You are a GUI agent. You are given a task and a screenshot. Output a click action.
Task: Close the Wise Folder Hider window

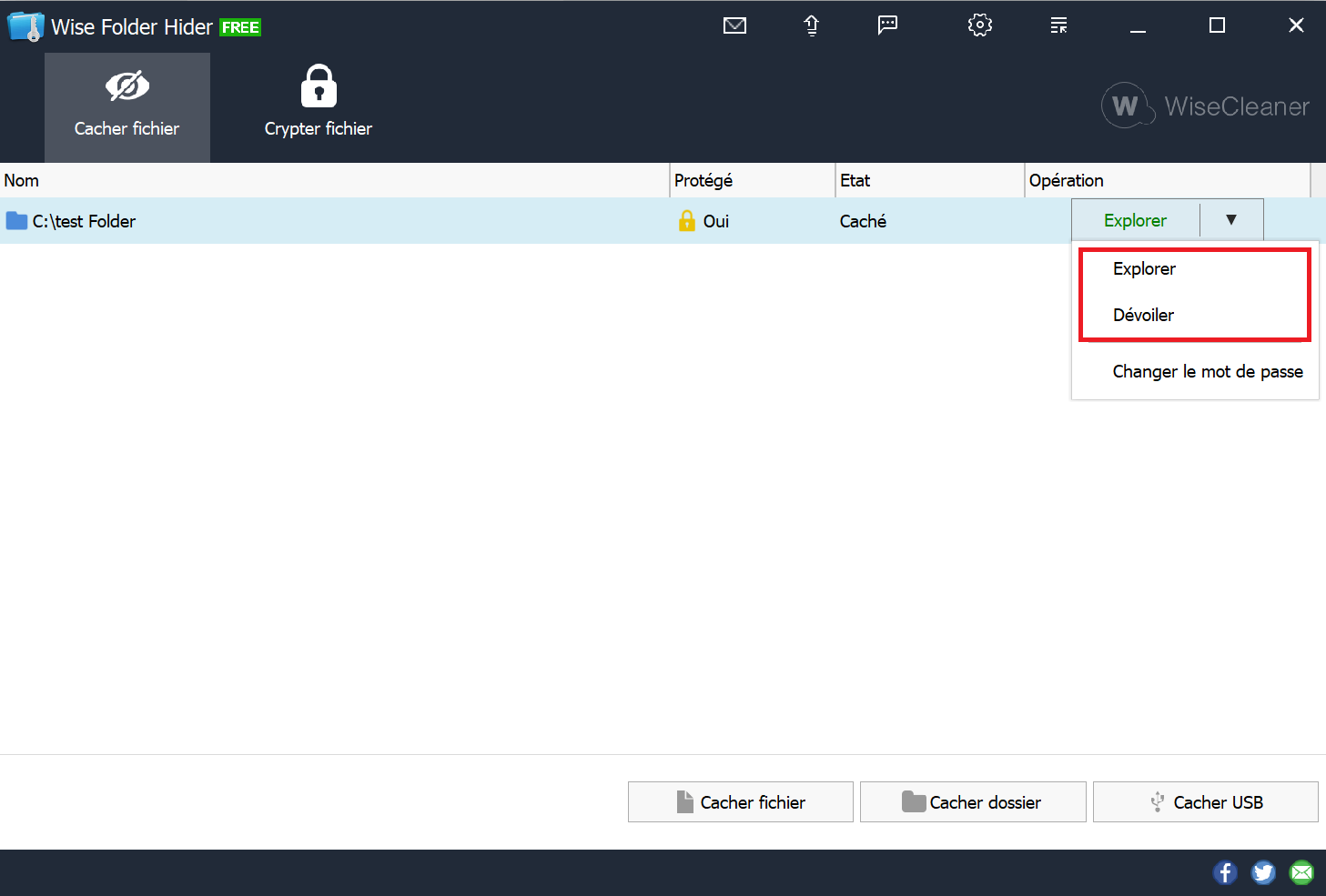[1296, 25]
